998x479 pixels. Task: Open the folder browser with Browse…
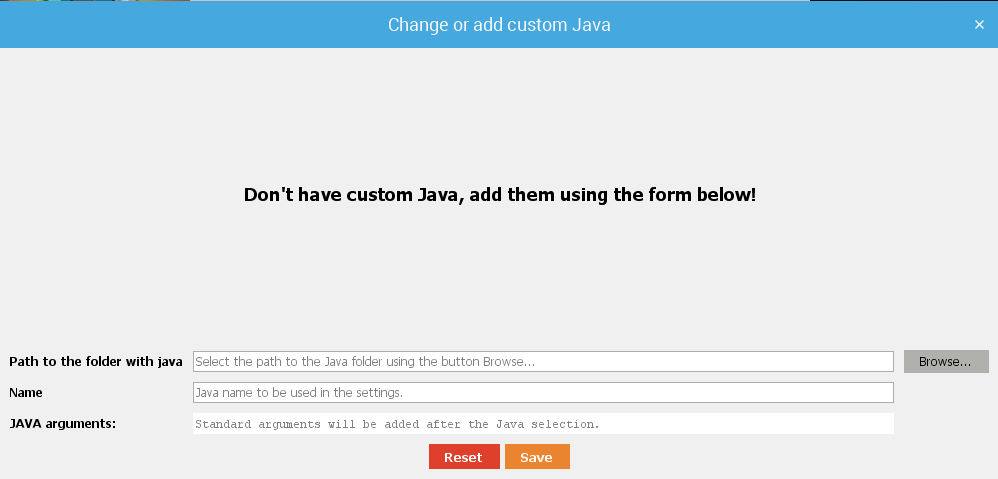pos(945,361)
